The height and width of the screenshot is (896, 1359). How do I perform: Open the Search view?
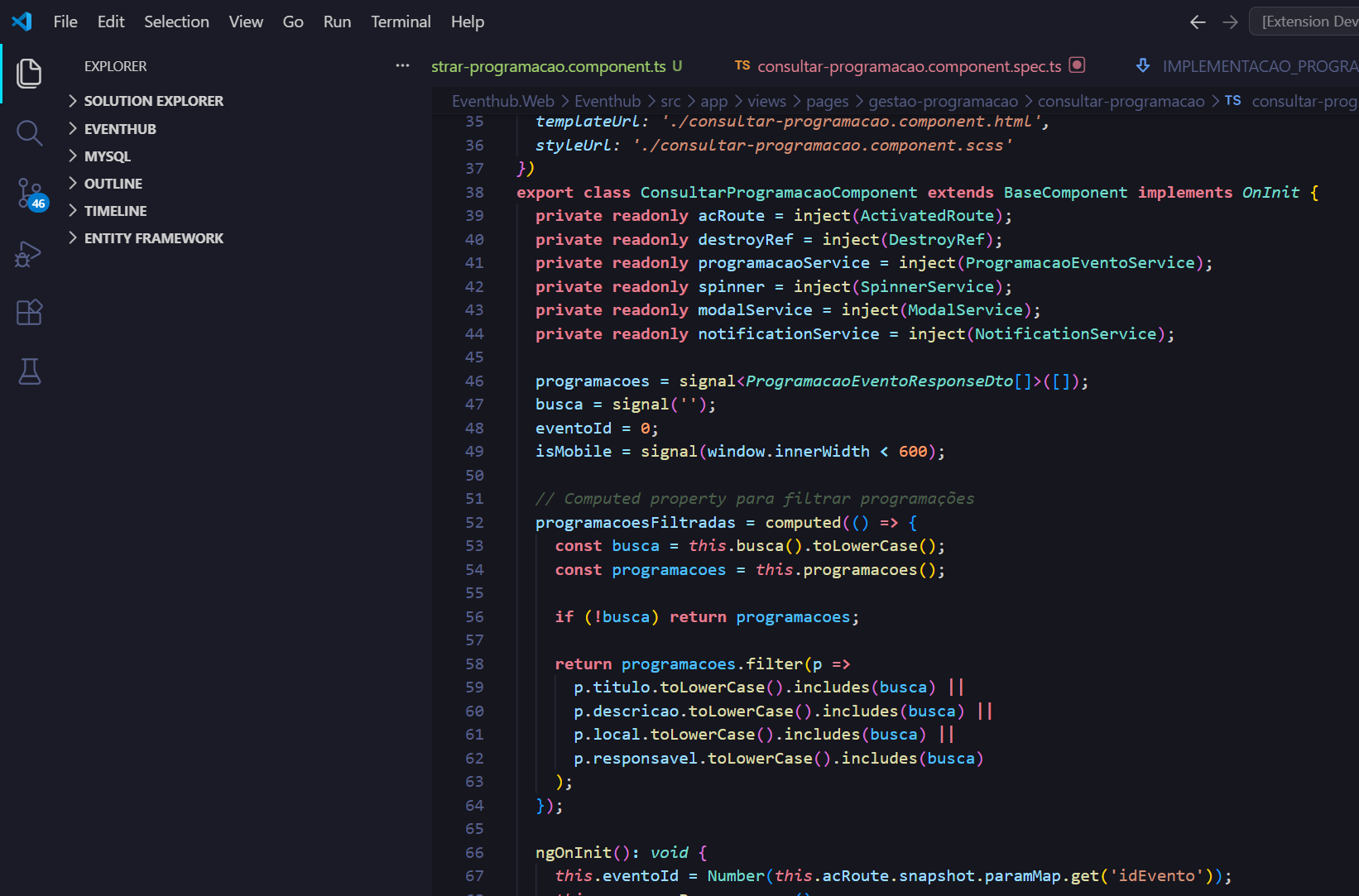[30, 132]
